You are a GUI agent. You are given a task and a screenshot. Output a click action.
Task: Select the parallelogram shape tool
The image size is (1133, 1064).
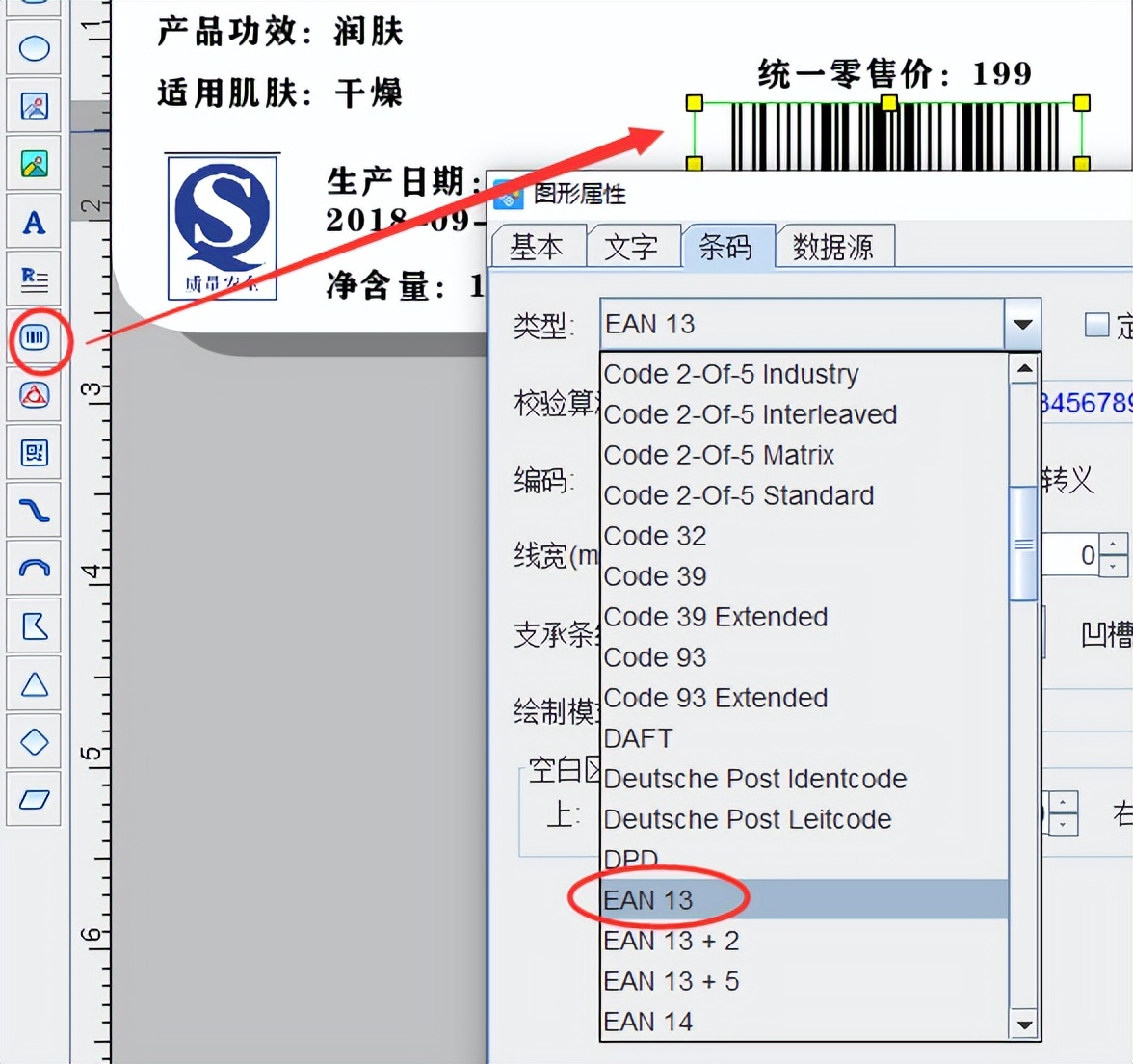tap(34, 800)
